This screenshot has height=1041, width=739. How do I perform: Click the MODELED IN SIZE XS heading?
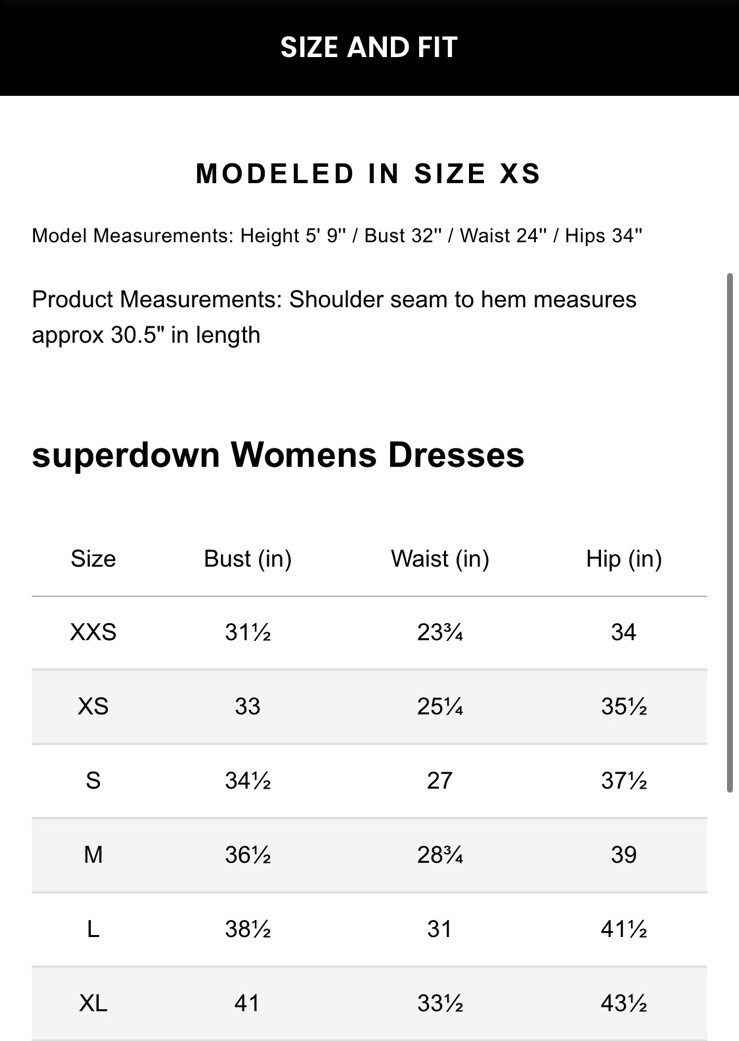click(368, 174)
